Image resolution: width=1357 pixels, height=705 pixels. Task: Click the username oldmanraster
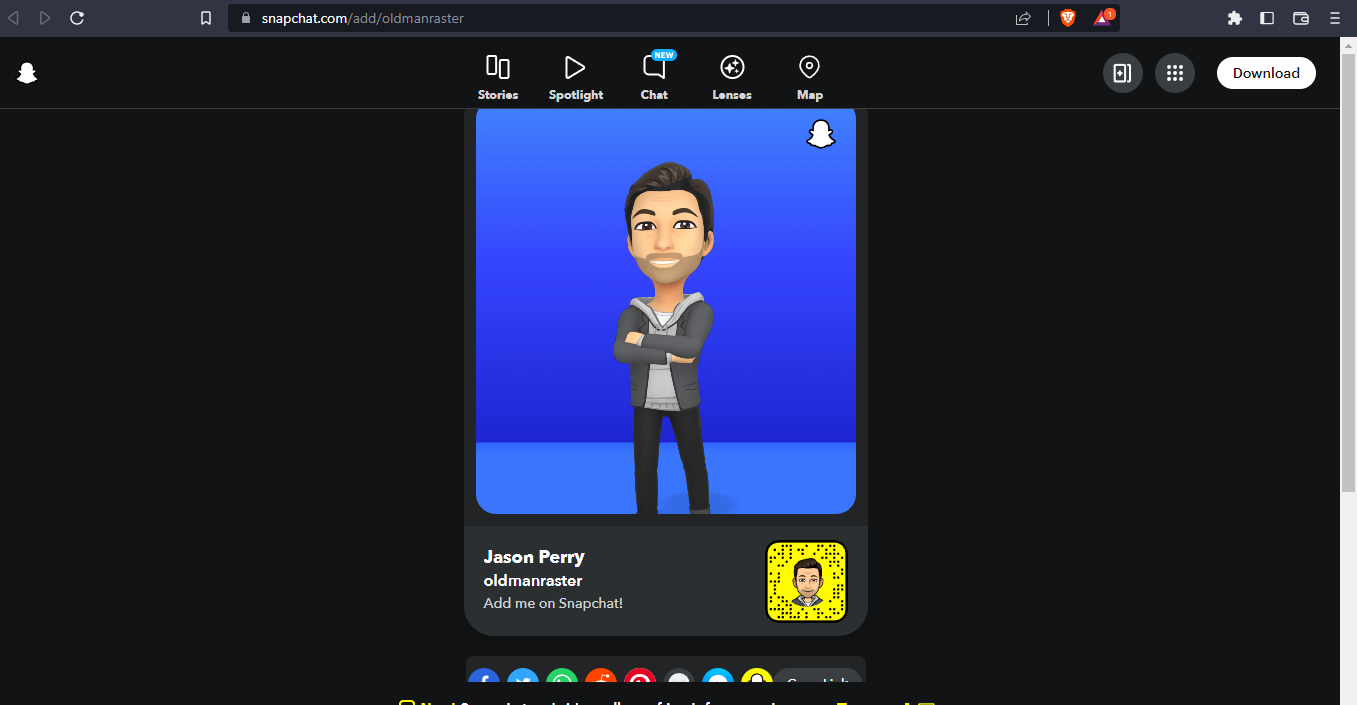(533, 580)
